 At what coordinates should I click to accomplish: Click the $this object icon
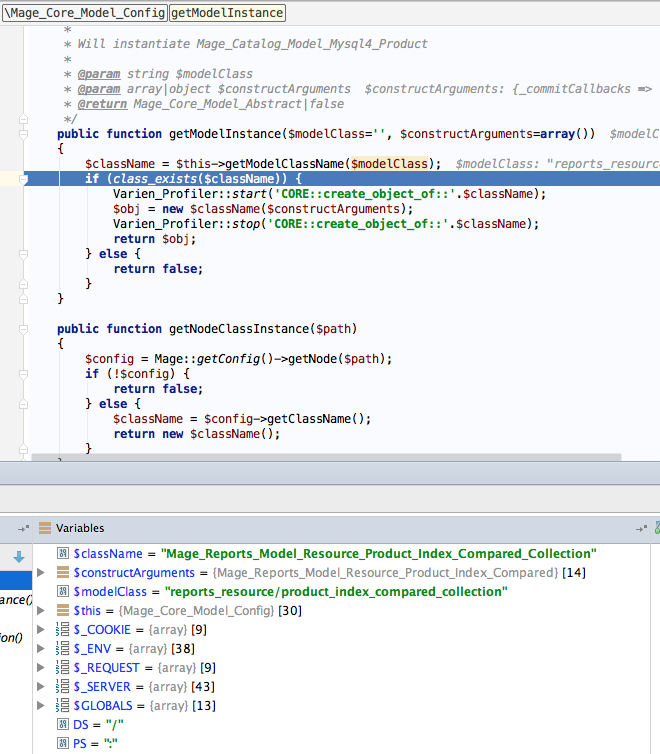point(62,610)
